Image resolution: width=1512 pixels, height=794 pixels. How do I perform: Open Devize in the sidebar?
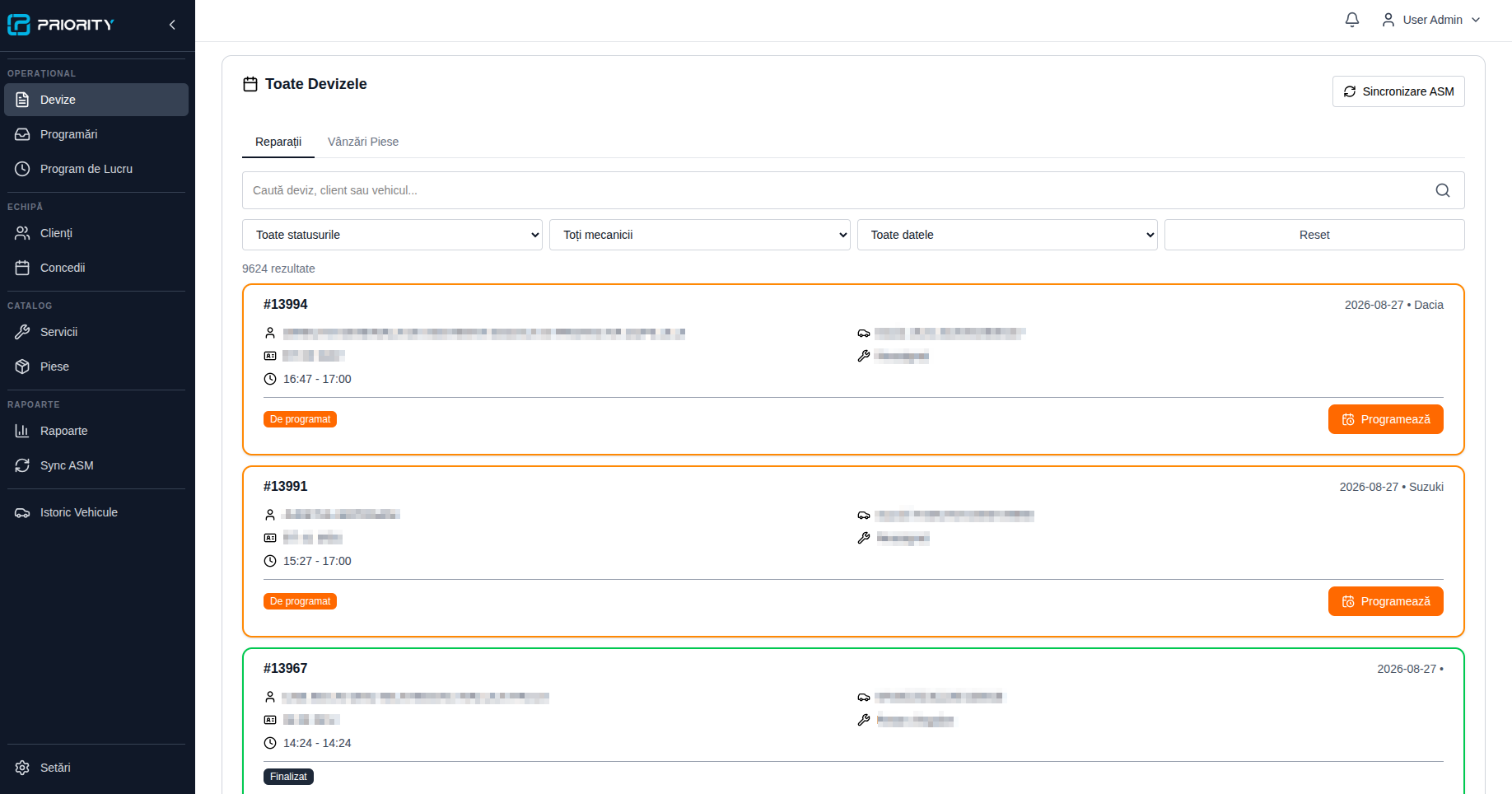point(96,100)
